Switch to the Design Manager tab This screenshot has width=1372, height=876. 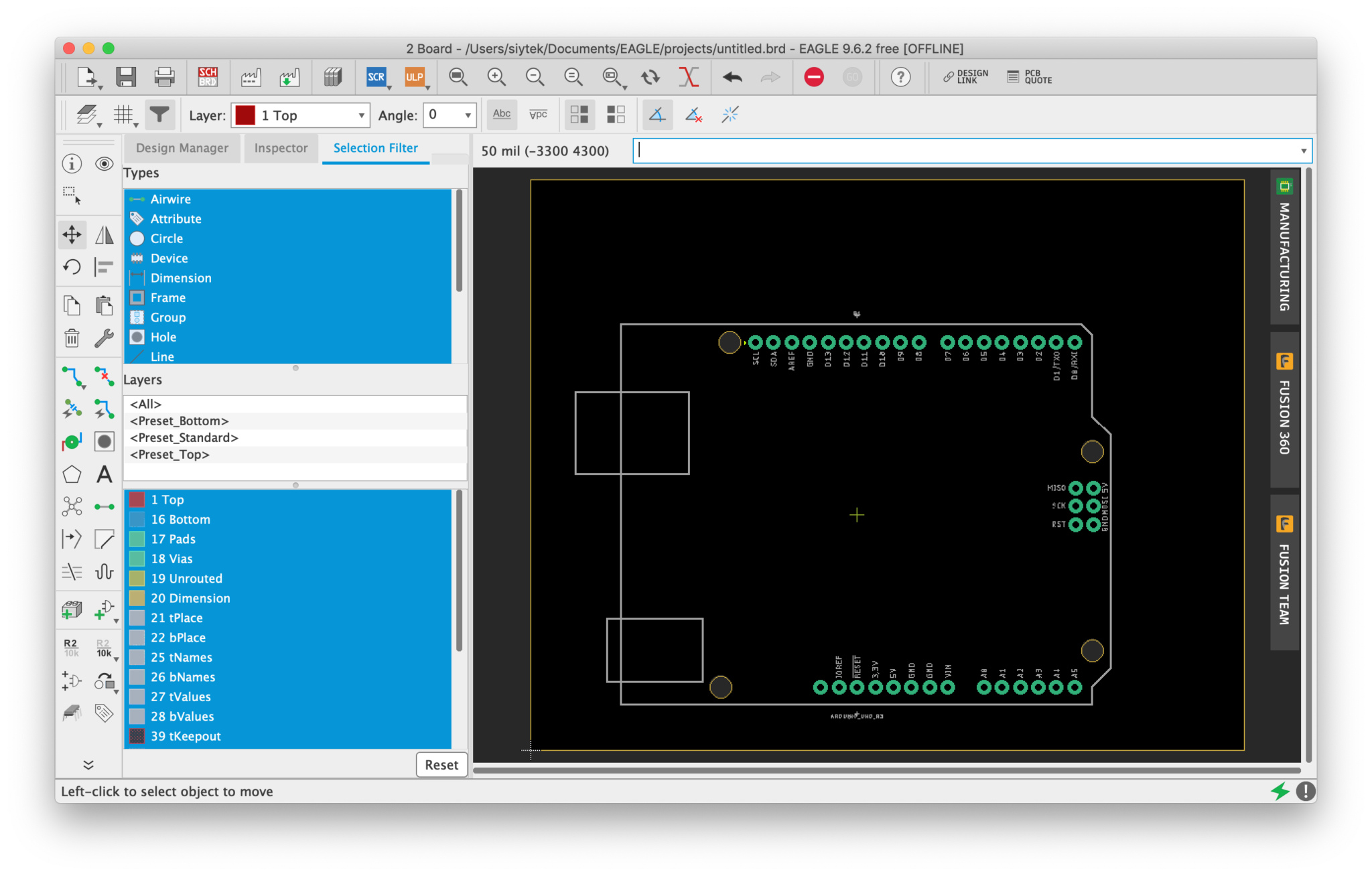pyautogui.click(x=182, y=148)
